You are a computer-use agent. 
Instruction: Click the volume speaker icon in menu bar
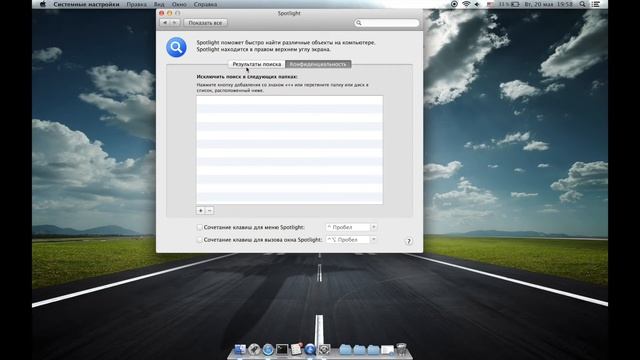pos(477,4)
